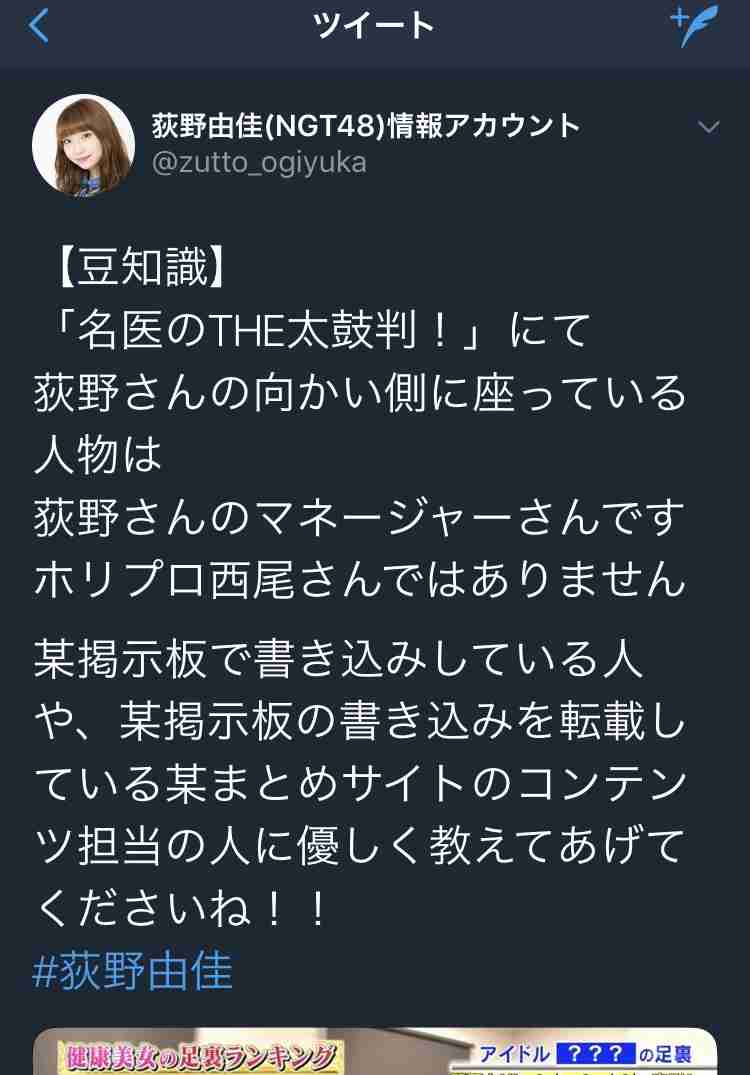This screenshot has width=750, height=1075.
Task: Tap the closing line くださいね！！
Action: pos(182,908)
